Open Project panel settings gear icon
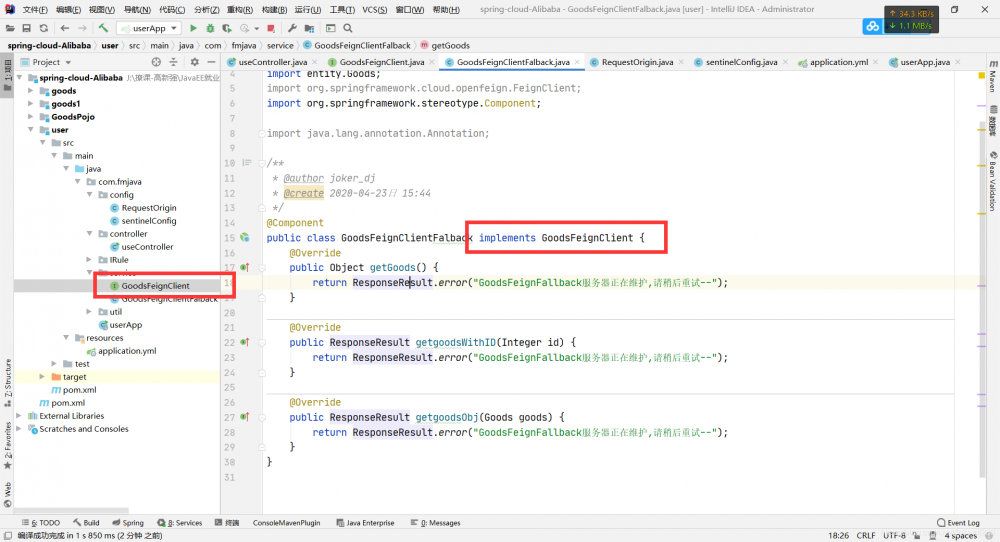This screenshot has height=542, width=1000. coord(194,62)
